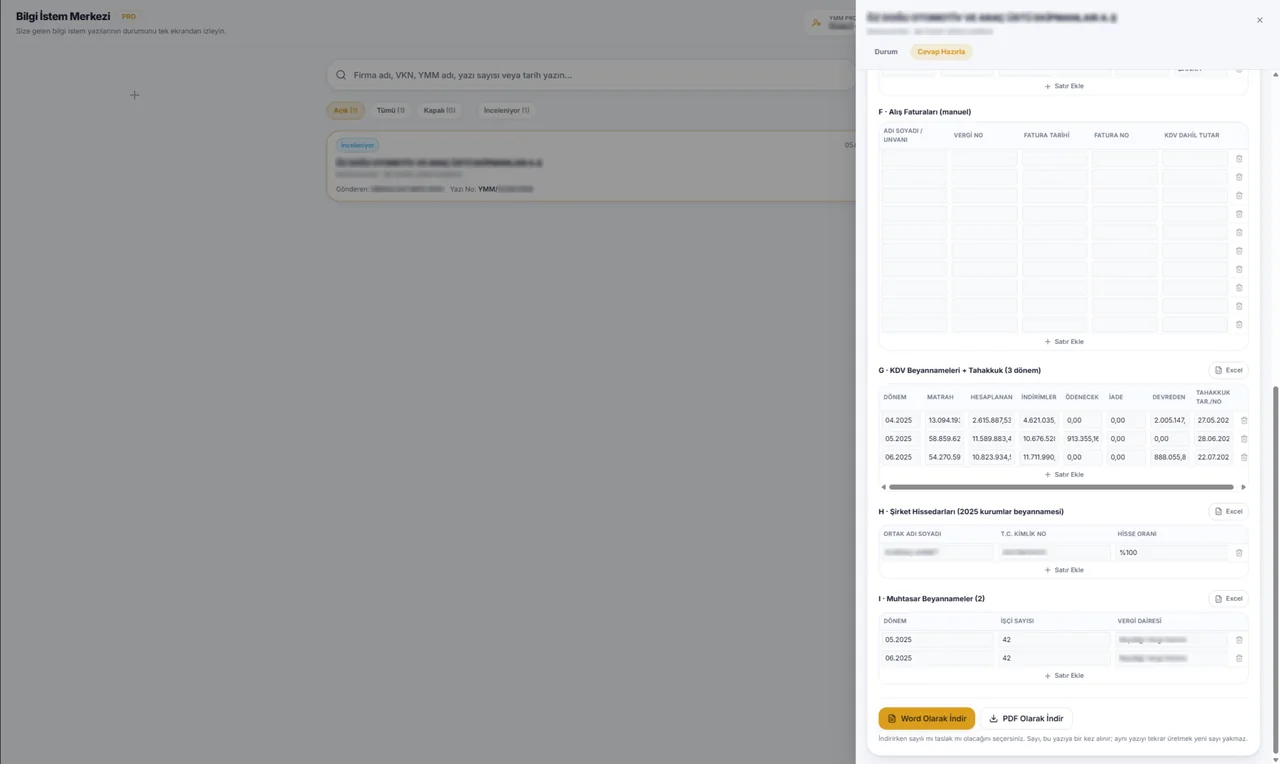Click the Hisse Oranı %100 field
This screenshot has height=764, width=1280.
1171,553
